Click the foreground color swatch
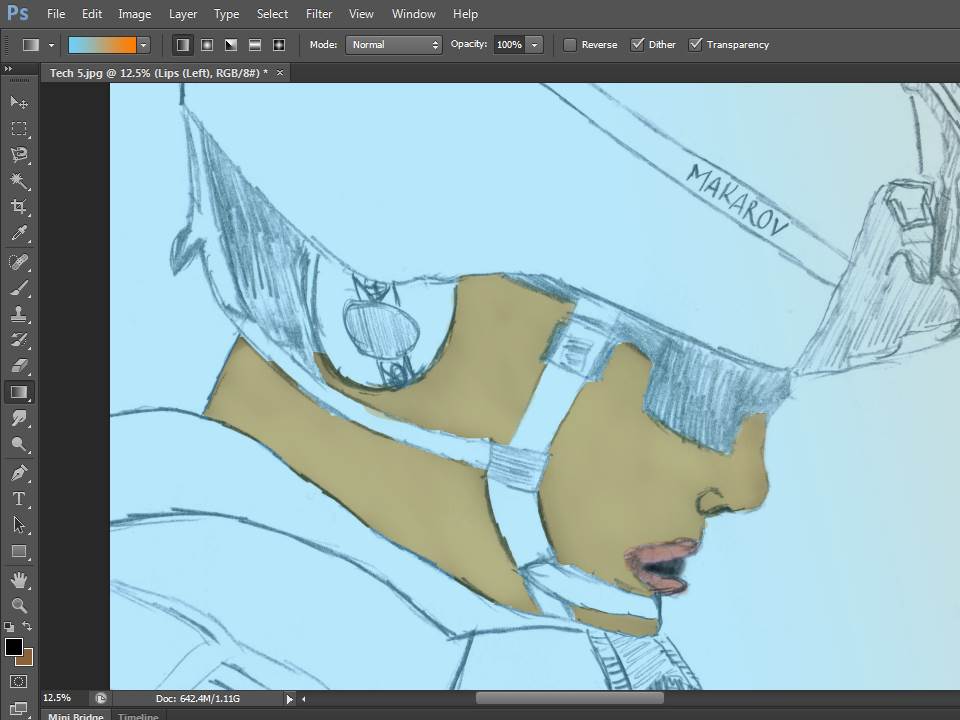This screenshot has width=960, height=720. 14,647
